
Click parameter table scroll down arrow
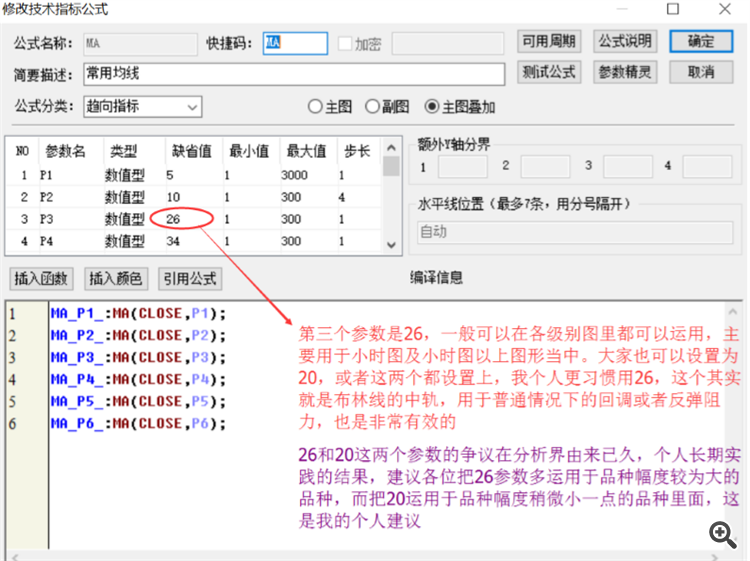tap(391, 245)
